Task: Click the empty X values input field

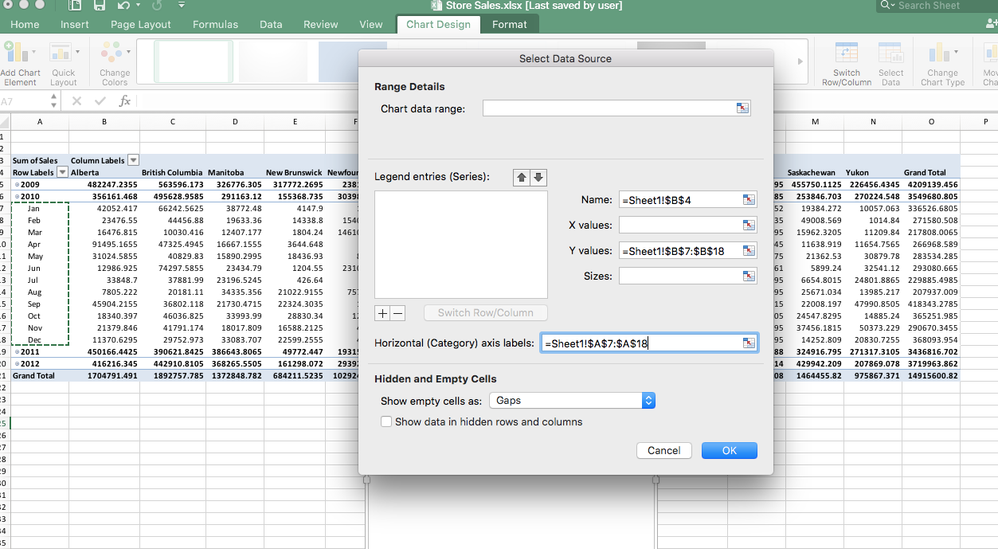Action: [687, 225]
